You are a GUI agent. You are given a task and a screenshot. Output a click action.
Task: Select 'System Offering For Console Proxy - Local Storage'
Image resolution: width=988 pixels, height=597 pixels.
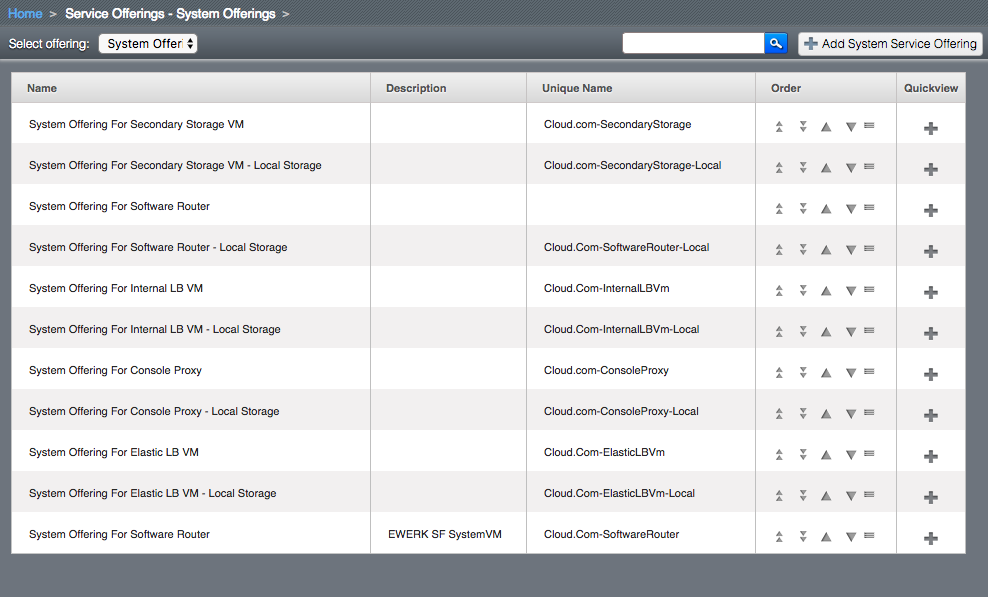pyautogui.click(x=154, y=411)
